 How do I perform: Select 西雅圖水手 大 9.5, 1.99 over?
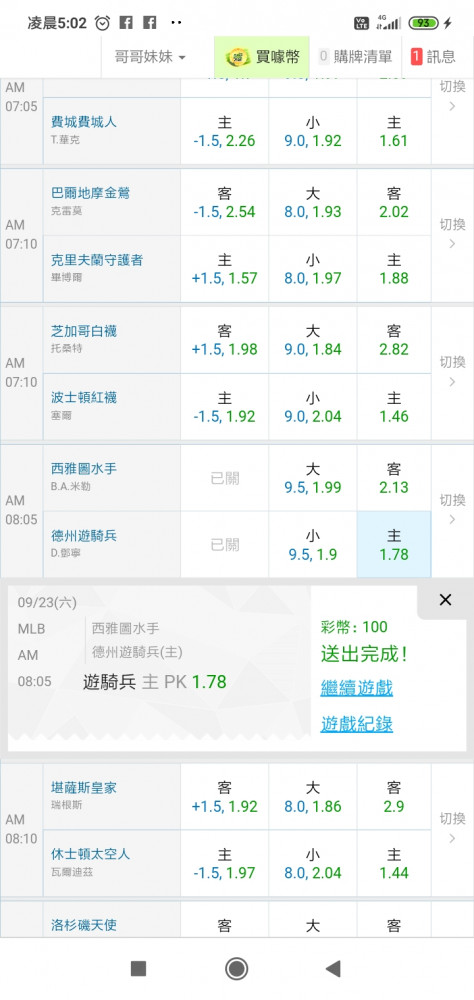click(x=313, y=478)
